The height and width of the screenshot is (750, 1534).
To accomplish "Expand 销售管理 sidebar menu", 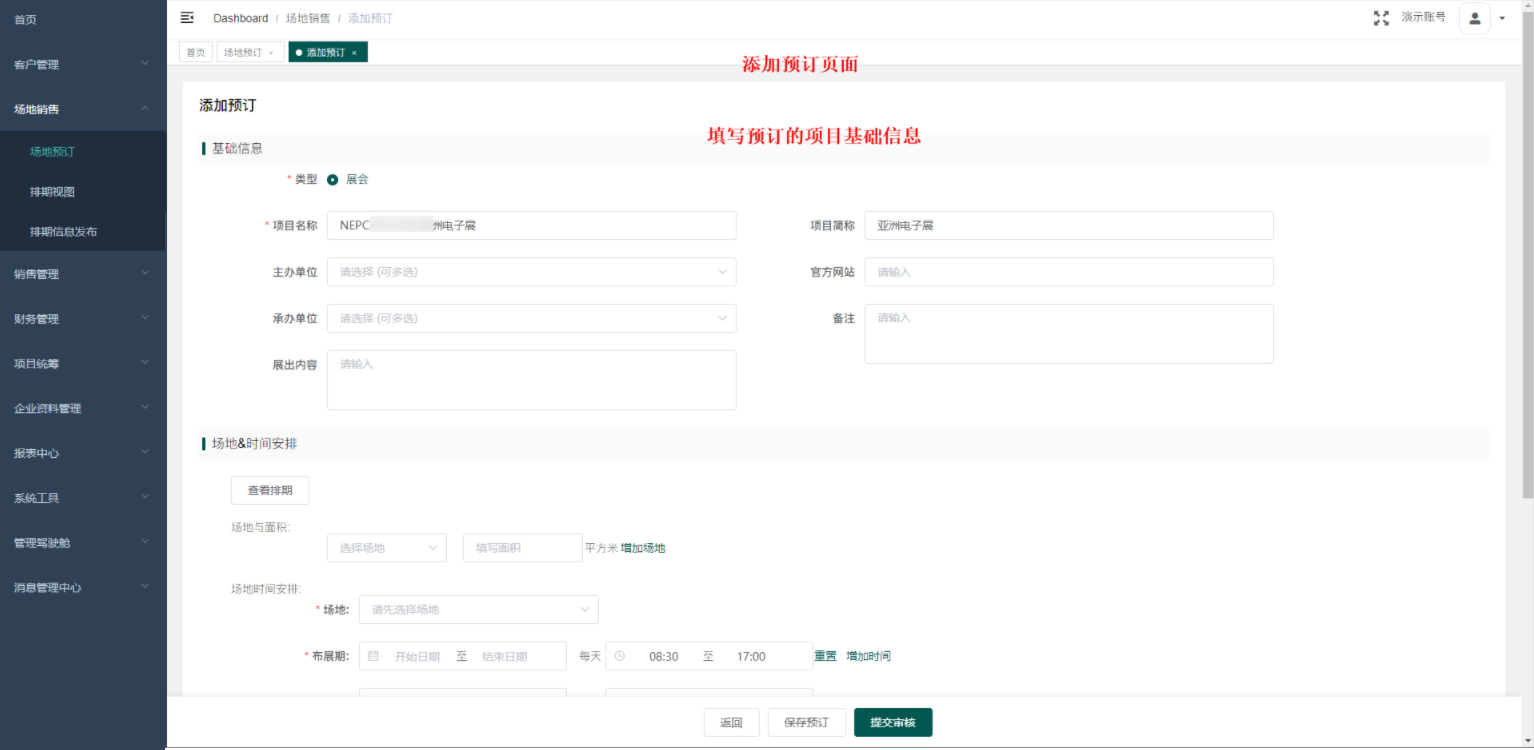I will (83, 274).
